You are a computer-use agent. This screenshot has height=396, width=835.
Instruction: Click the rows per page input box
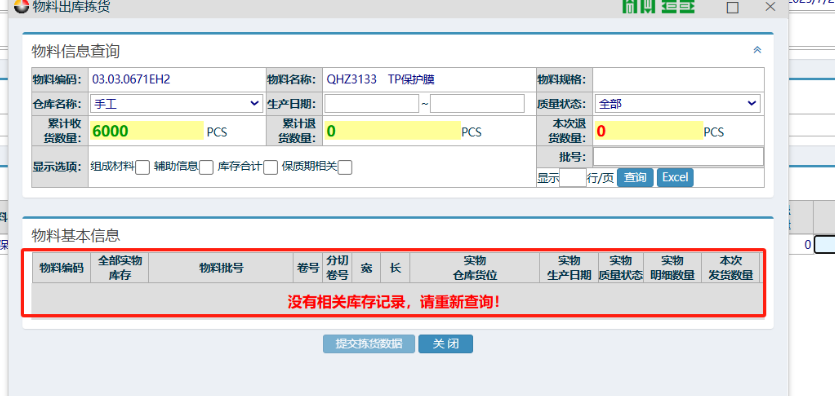[573, 177]
